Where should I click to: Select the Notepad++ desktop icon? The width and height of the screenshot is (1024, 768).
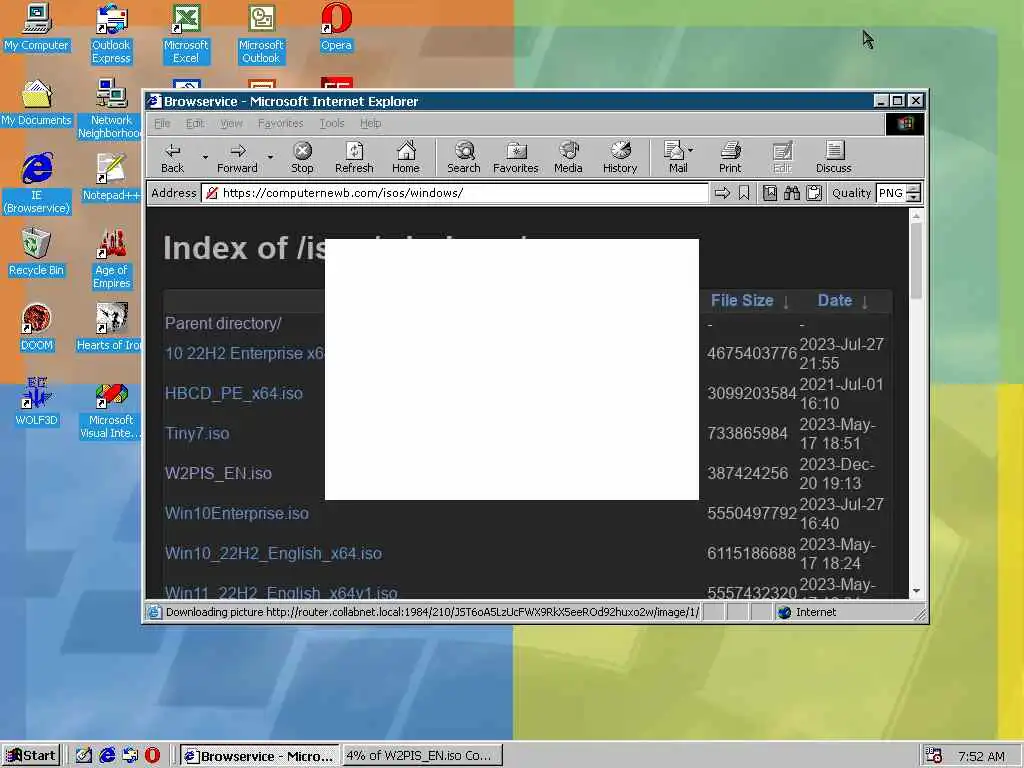click(110, 178)
